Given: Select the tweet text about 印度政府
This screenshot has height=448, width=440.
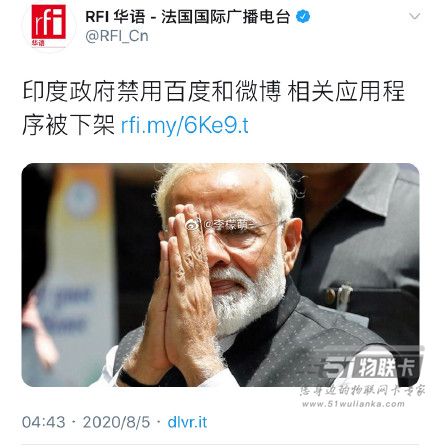Looking at the screenshot, I should point(213,108).
